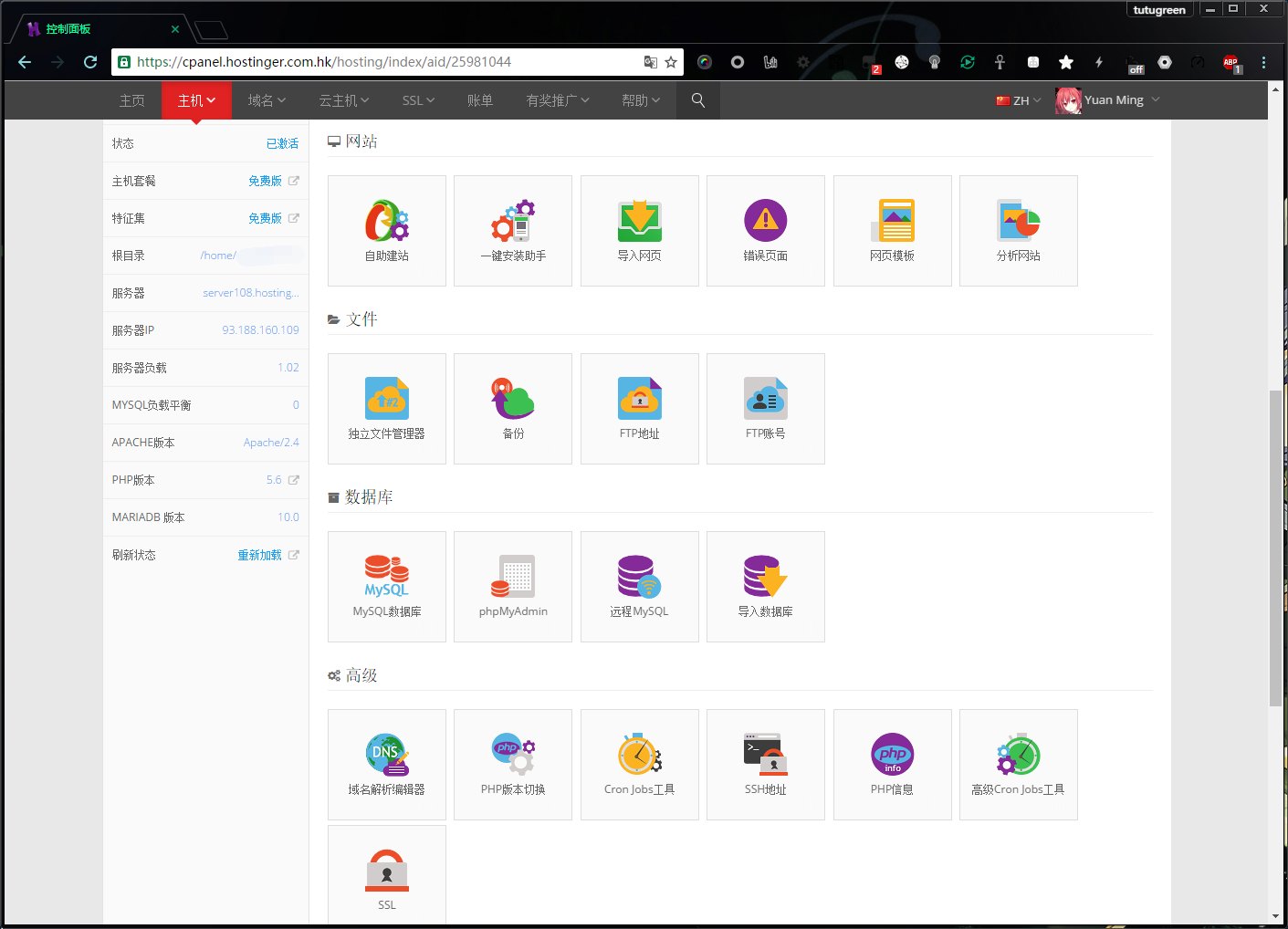Screen dimensions: 1288x929
Task: Open the 高级Cron Jobs工具 tile
Action: pos(1019,765)
